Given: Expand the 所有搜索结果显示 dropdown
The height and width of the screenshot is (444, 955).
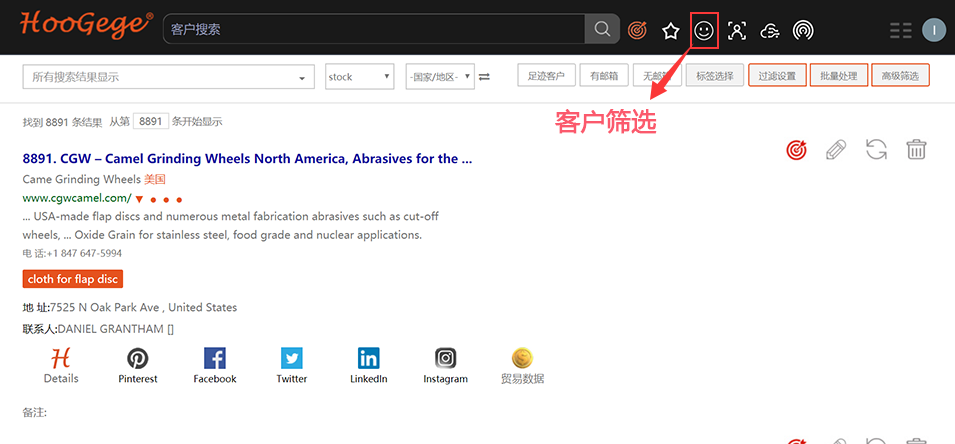Looking at the screenshot, I should pos(169,77).
